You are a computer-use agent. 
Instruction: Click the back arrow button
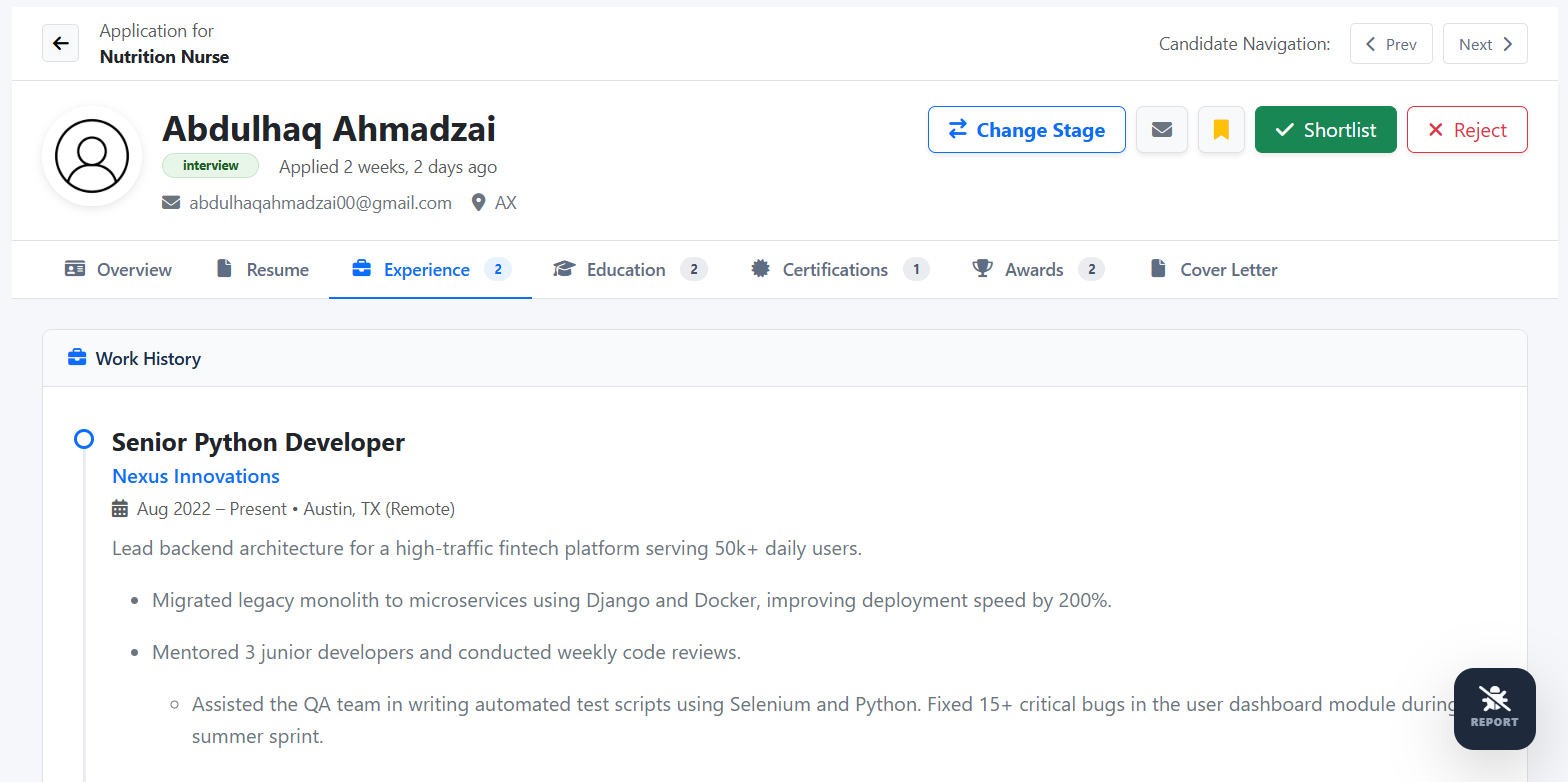tap(60, 43)
